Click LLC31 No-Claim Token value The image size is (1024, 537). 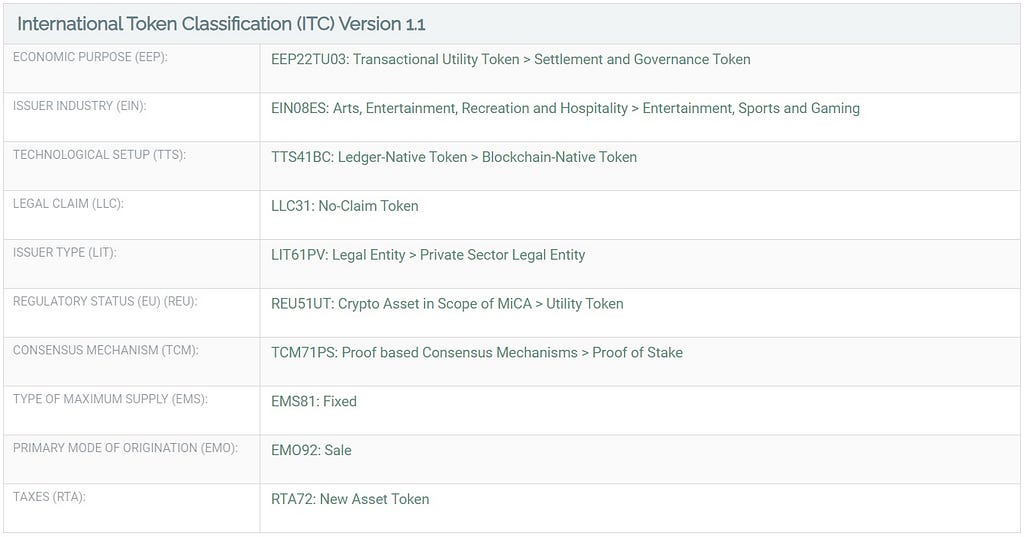(x=345, y=206)
